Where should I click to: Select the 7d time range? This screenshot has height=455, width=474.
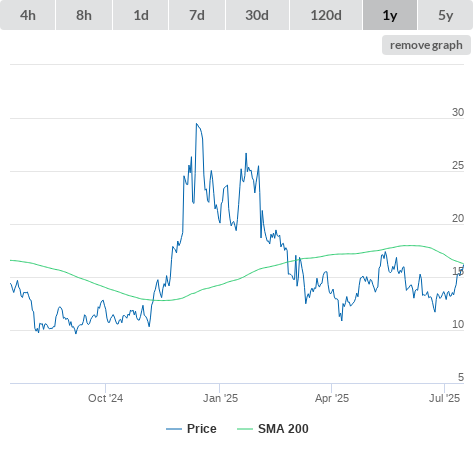[x=197, y=15]
